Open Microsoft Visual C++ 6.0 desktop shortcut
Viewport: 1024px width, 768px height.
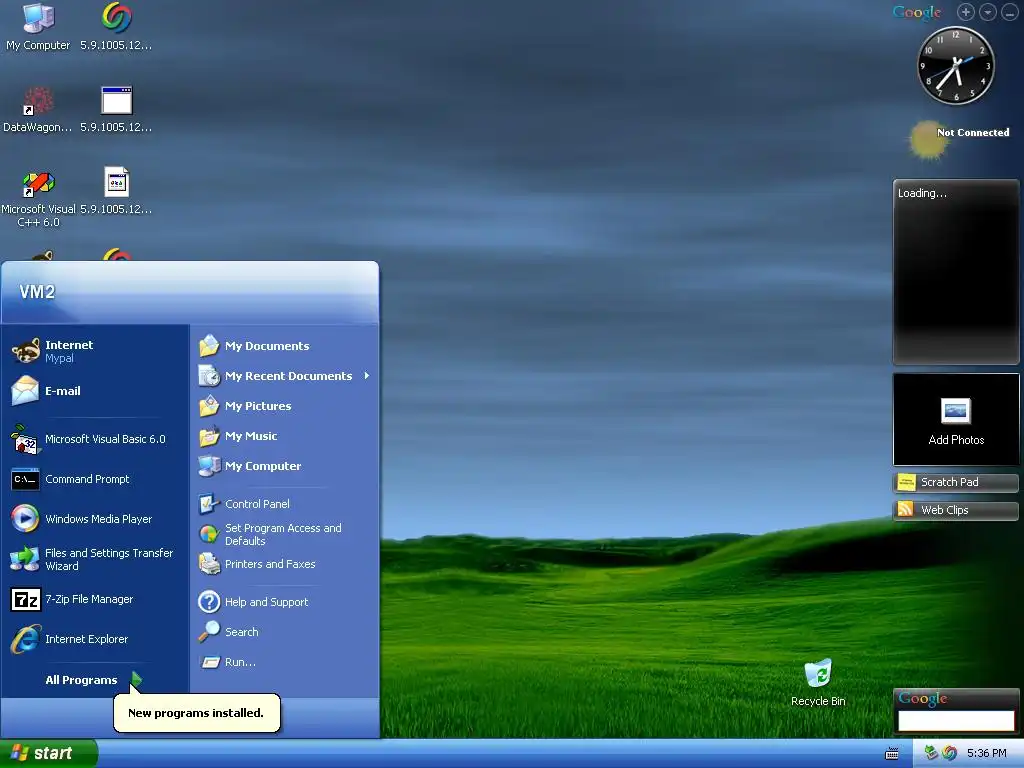38,198
